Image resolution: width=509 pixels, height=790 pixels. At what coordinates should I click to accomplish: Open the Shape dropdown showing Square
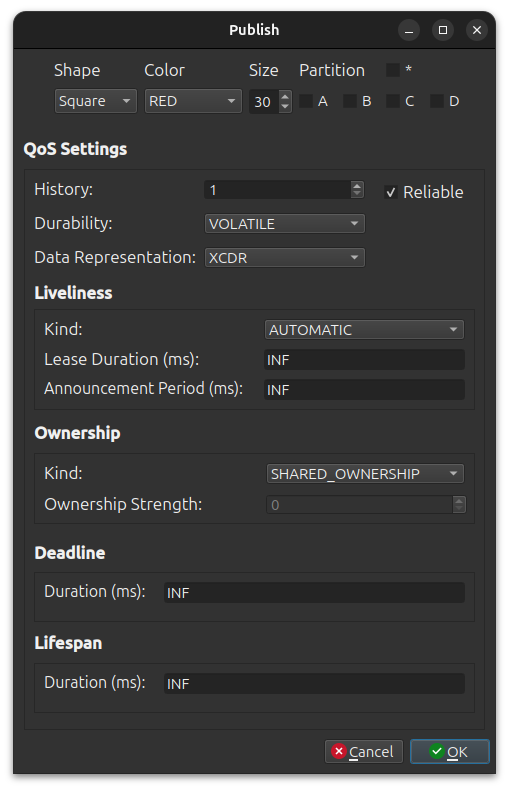(95, 101)
